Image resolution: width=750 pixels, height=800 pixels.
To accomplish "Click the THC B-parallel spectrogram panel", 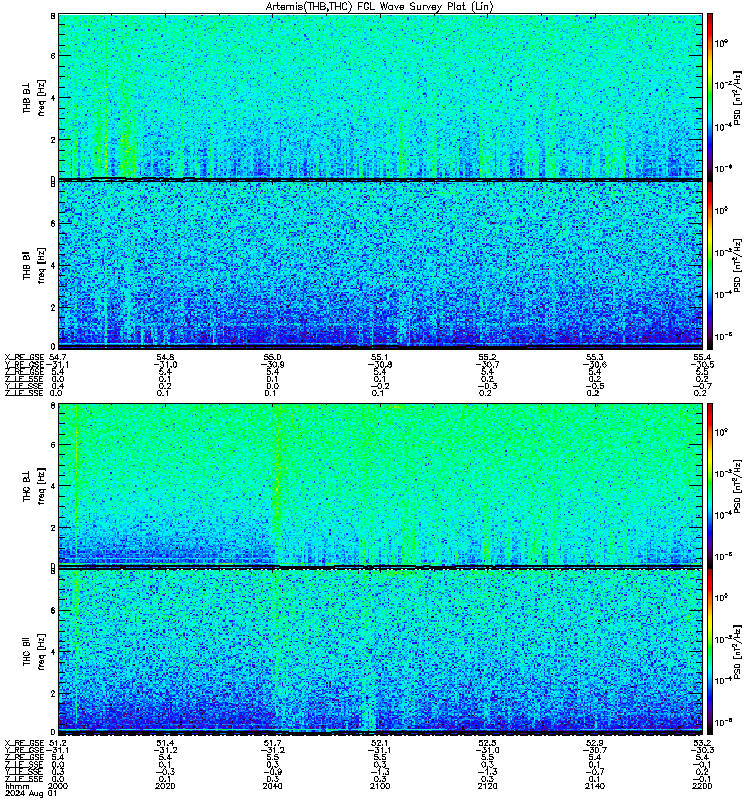I will (x=380, y=652).
